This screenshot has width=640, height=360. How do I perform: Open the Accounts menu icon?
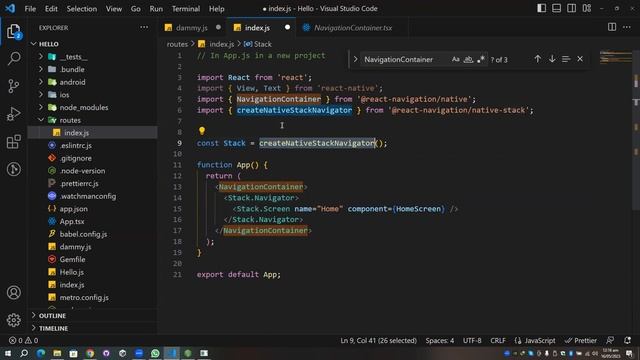(x=13, y=292)
